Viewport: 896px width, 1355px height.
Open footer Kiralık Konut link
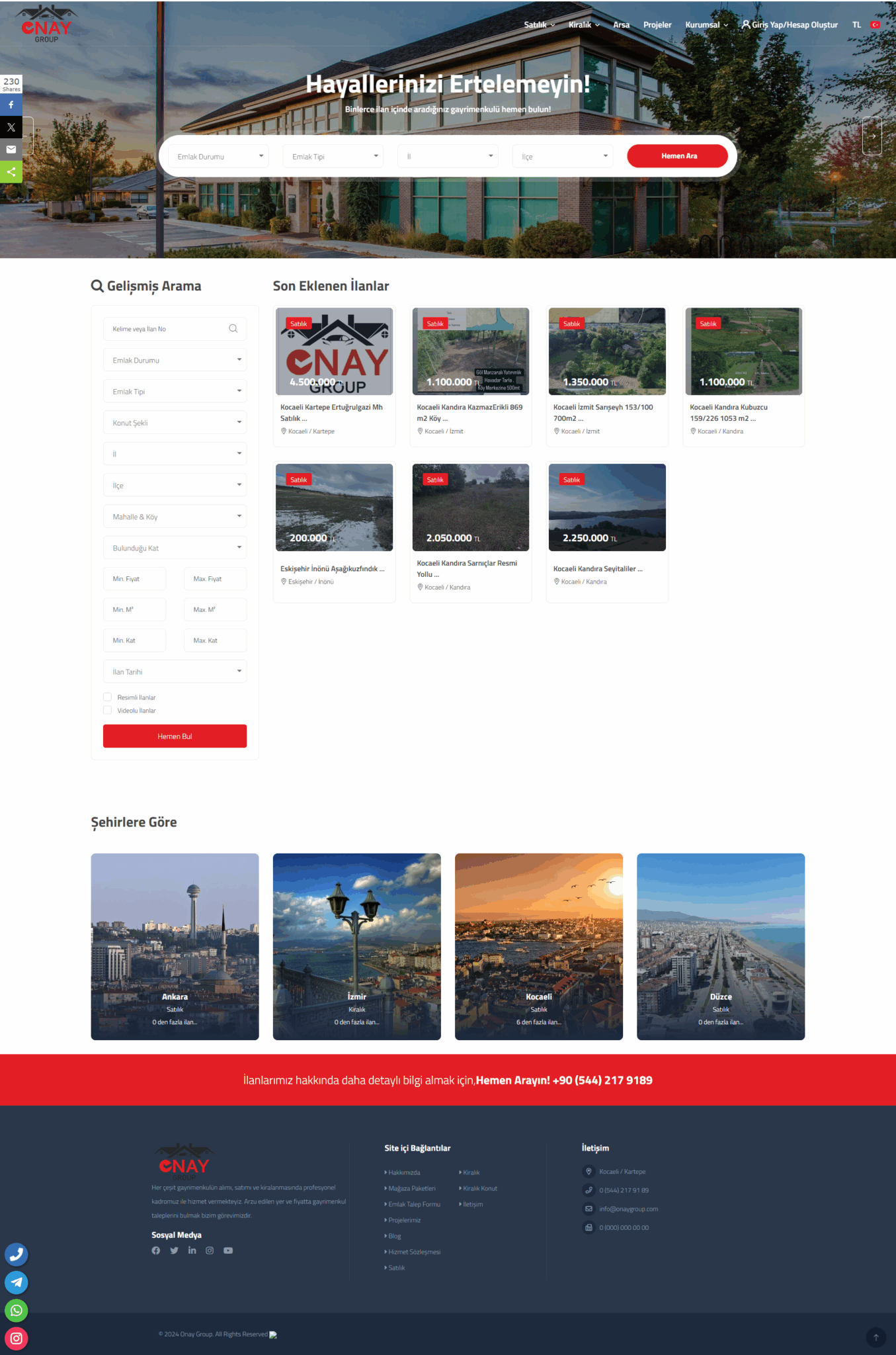[x=479, y=1188]
